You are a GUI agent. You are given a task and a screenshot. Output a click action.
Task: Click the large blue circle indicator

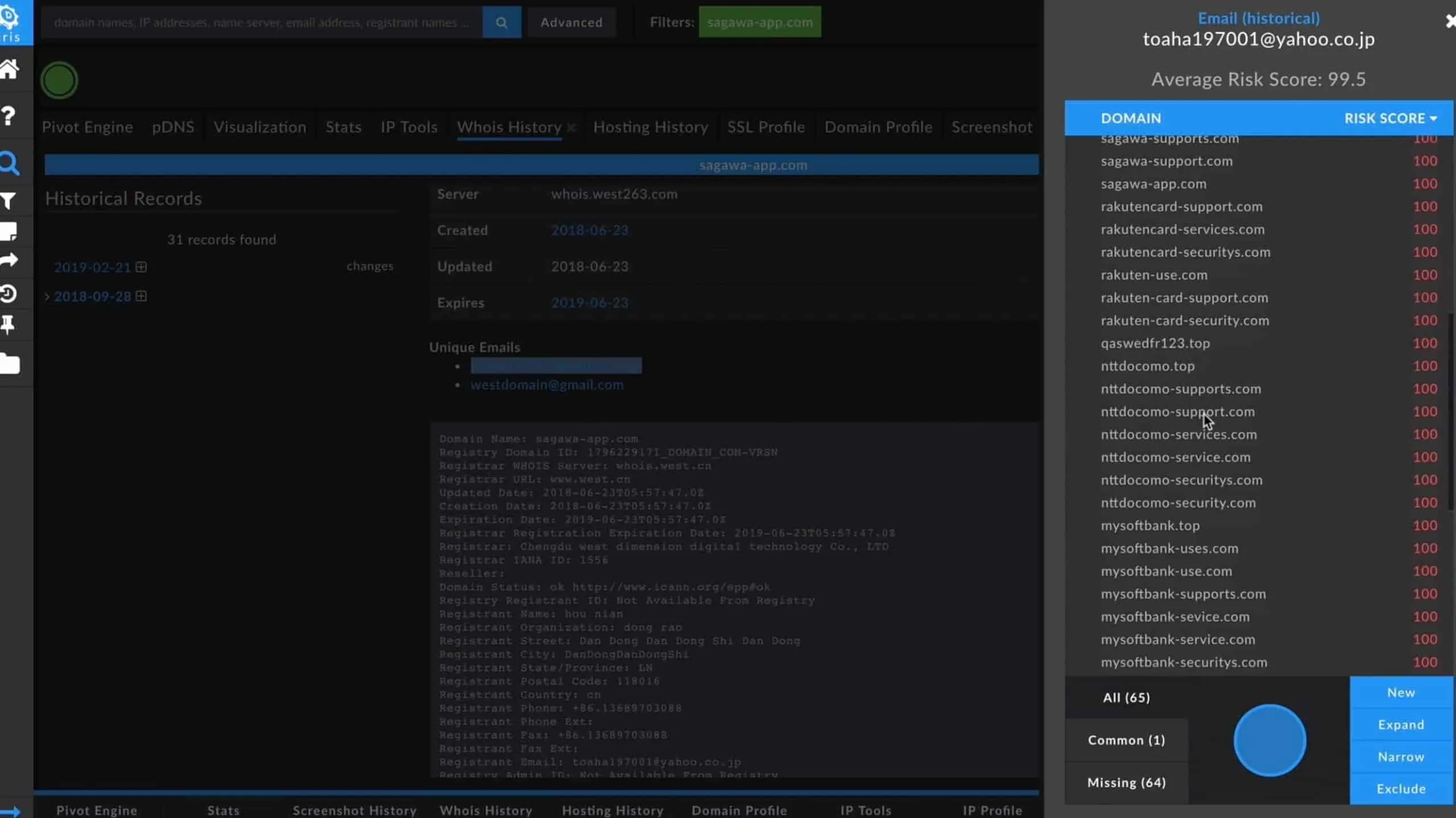pos(1269,740)
